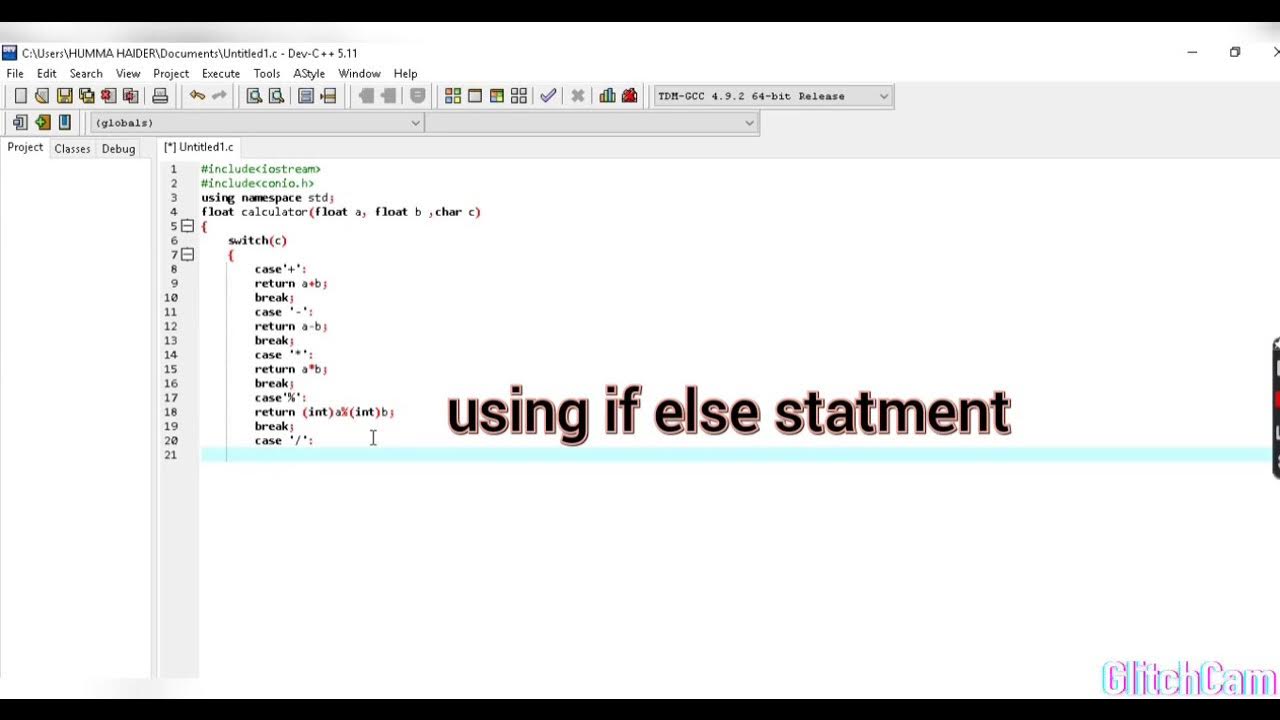The image size is (1280, 720).
Task: Click the case'+': line
Action: point(281,269)
